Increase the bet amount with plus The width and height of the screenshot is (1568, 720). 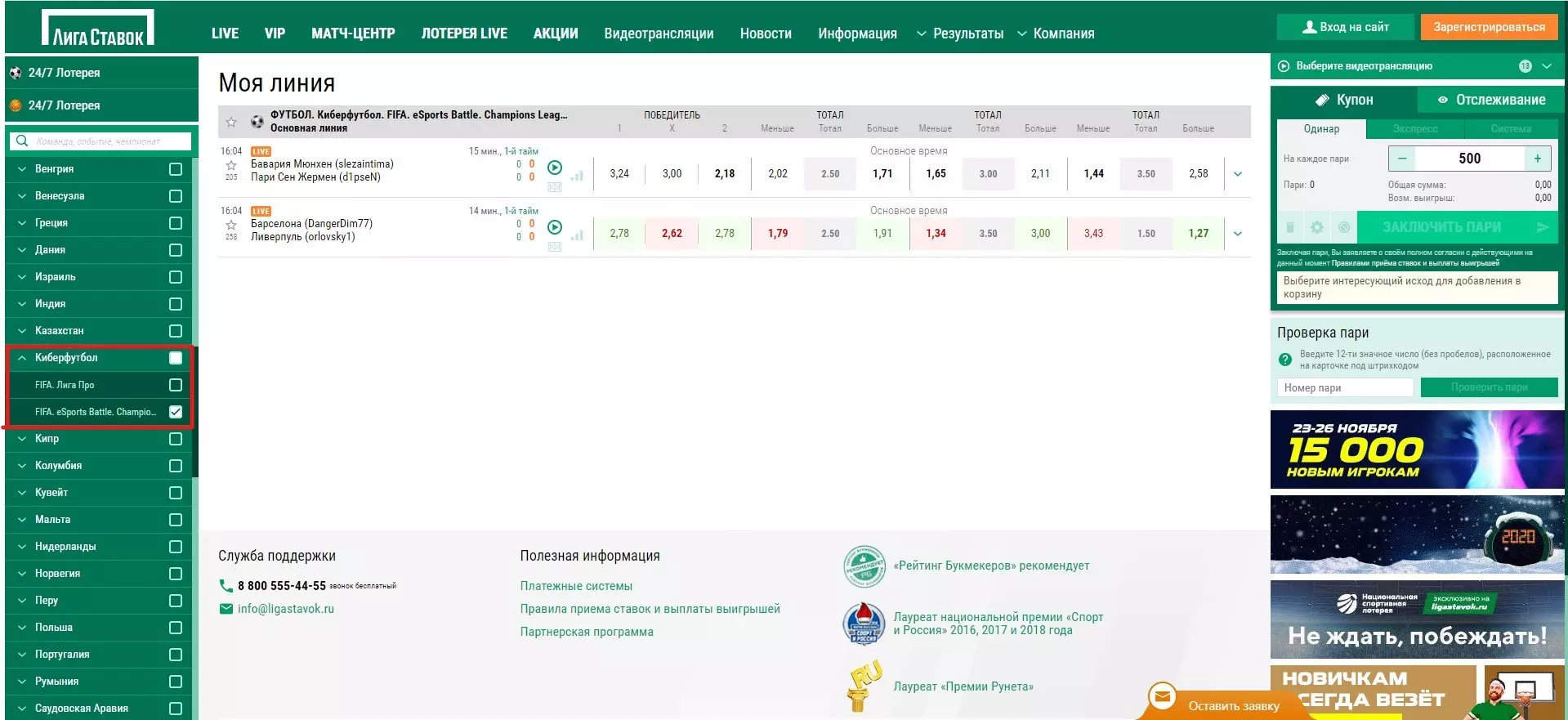click(1537, 159)
